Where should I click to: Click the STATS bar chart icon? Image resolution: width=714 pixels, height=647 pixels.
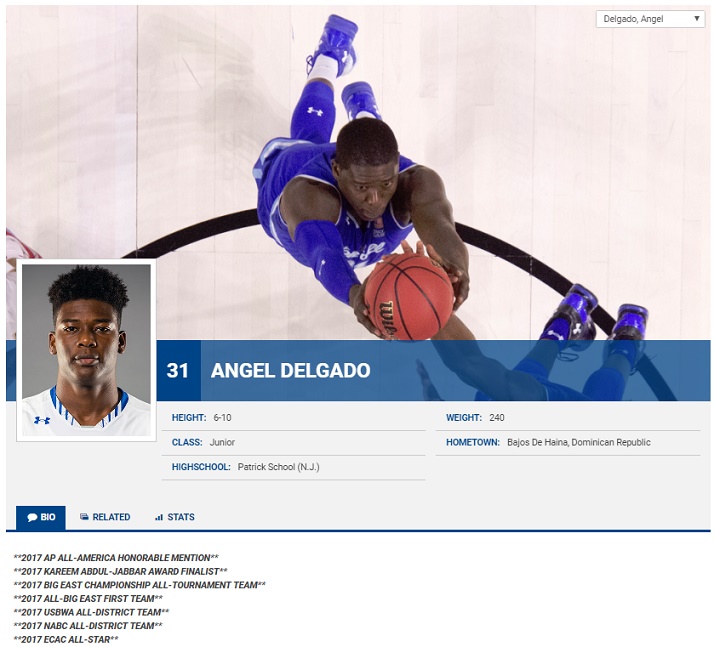159,518
